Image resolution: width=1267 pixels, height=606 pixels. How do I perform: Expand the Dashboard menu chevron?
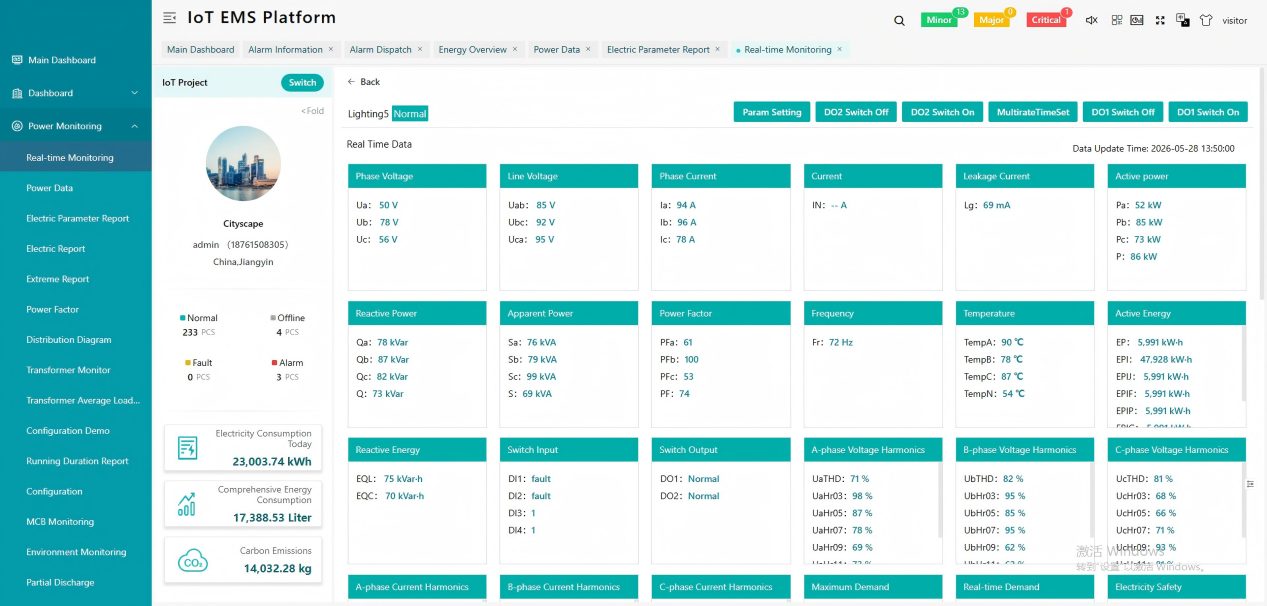pos(135,93)
